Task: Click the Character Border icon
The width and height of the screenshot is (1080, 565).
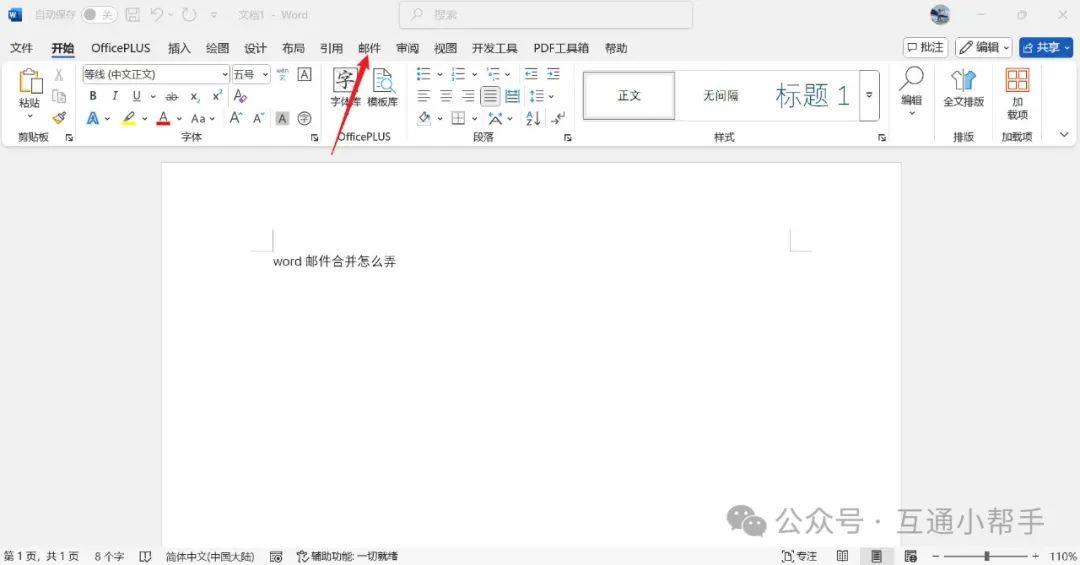Action: pyautogui.click(x=304, y=74)
